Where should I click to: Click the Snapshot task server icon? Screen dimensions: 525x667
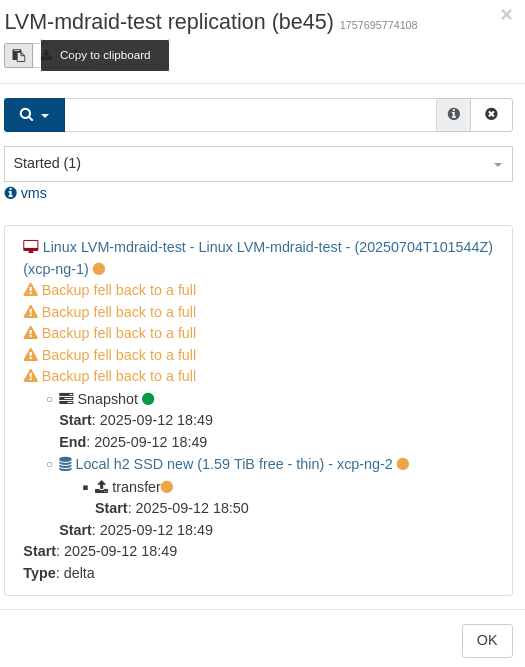pos(66,399)
